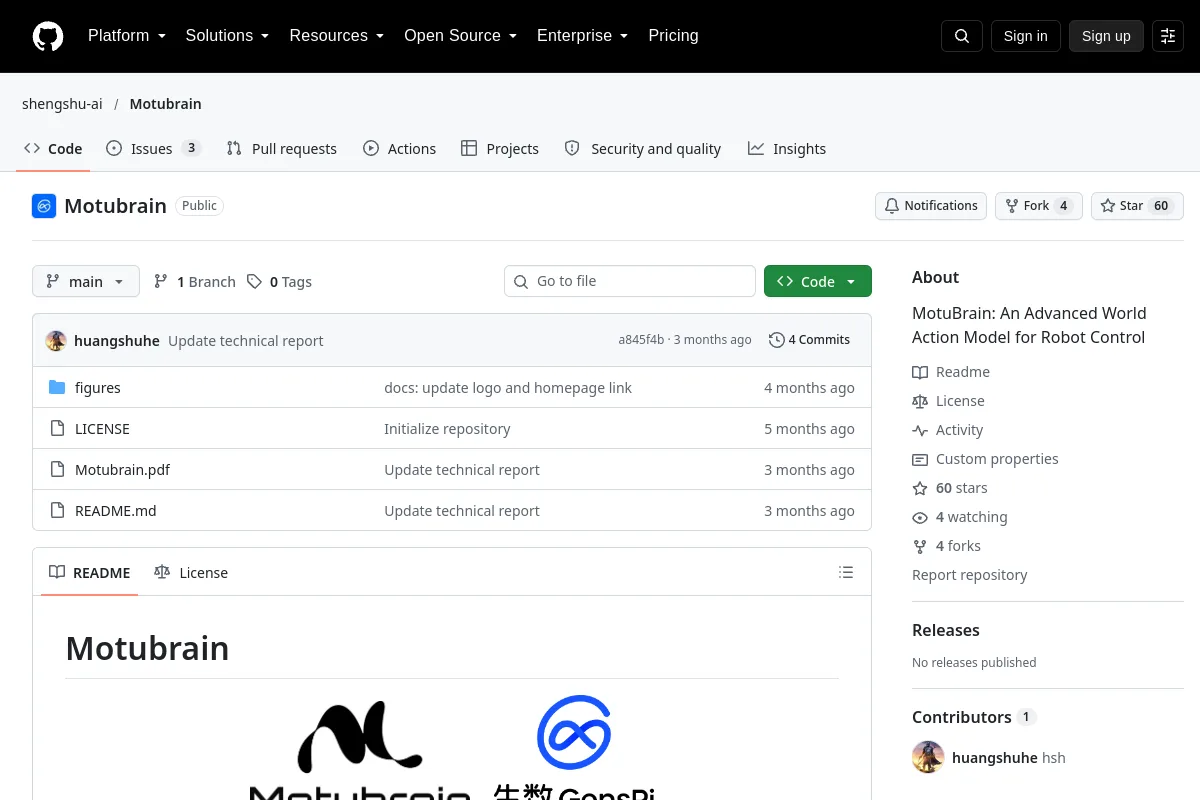Expand the Platform menu
The width and height of the screenshot is (1200, 800).
(x=127, y=36)
